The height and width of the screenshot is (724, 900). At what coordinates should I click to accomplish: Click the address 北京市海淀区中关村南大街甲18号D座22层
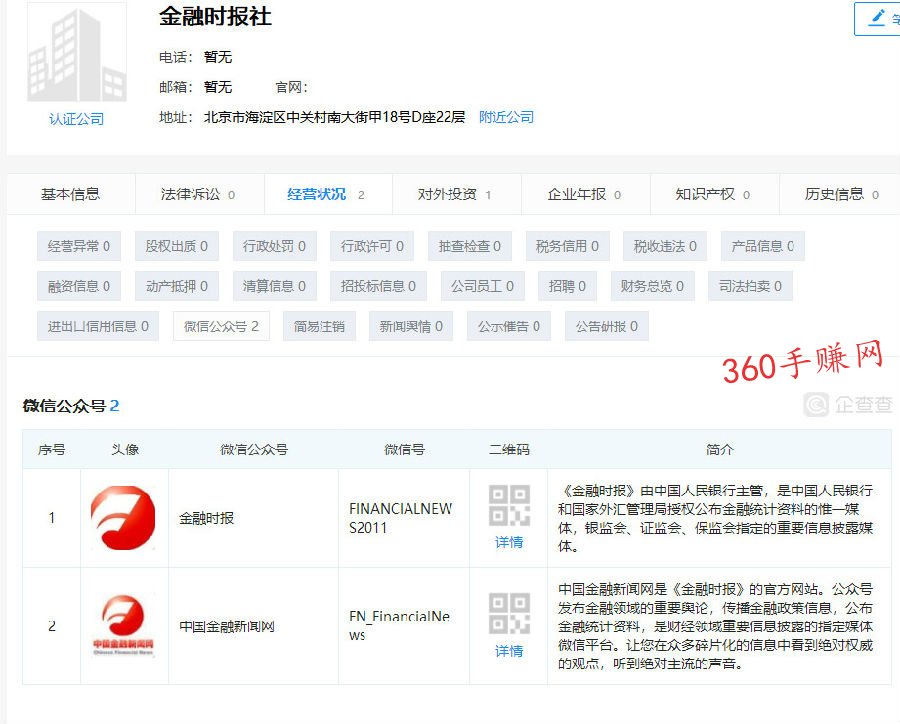click(335, 117)
